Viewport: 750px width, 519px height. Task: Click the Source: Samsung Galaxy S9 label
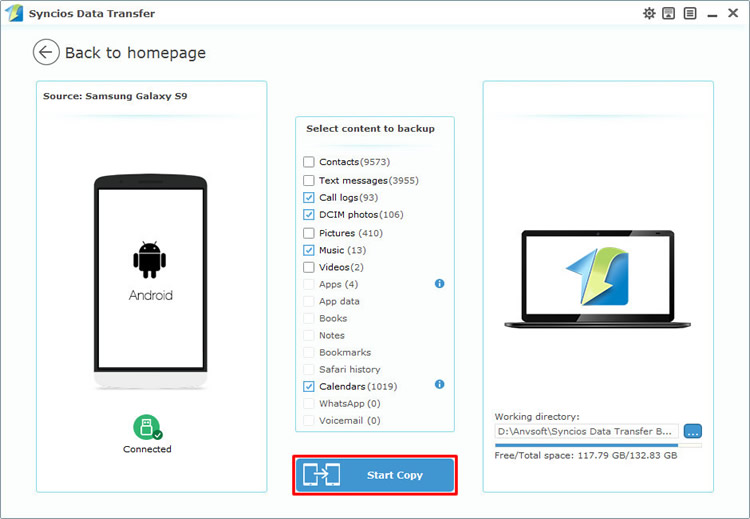[x=115, y=96]
